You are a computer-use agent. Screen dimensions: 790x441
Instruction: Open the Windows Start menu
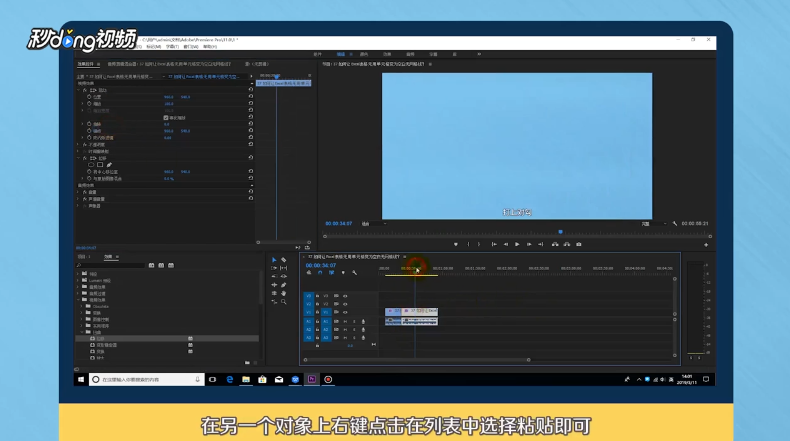coord(81,380)
